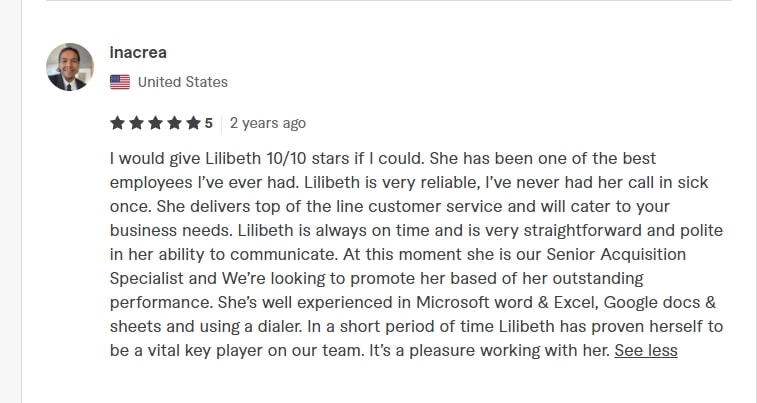Click the words 'Senior Acquisition' in the review
Viewport: 757px width, 403px height.
coord(616,254)
